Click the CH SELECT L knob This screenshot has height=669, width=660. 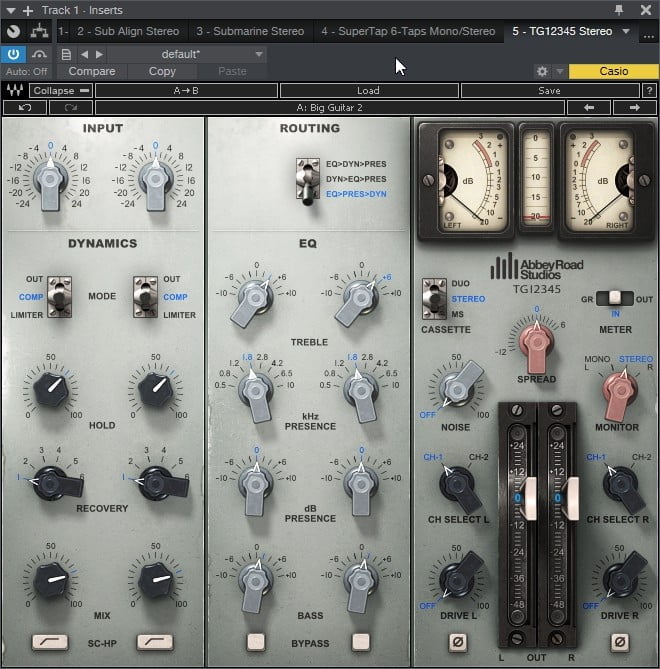coord(457,486)
